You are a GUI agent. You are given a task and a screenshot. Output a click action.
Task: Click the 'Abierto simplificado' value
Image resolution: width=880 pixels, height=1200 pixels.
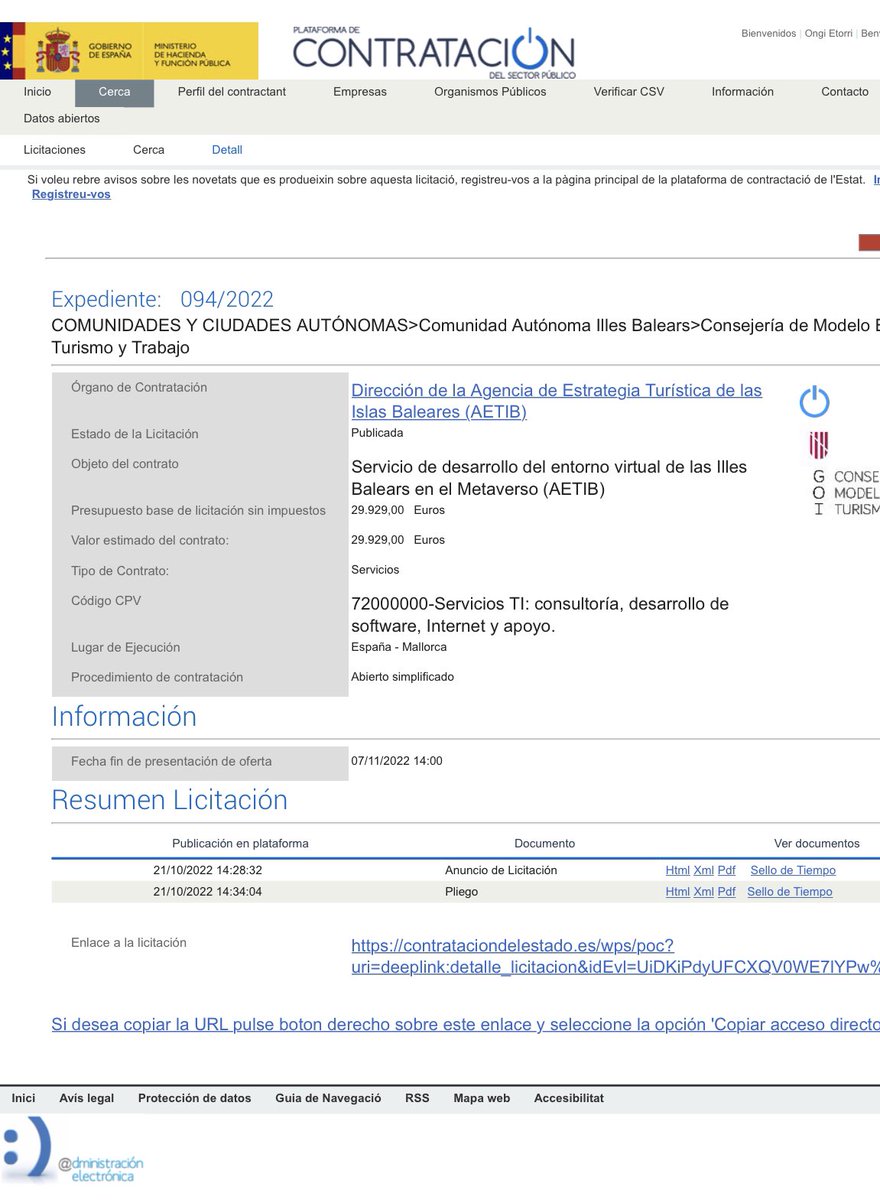(x=402, y=677)
